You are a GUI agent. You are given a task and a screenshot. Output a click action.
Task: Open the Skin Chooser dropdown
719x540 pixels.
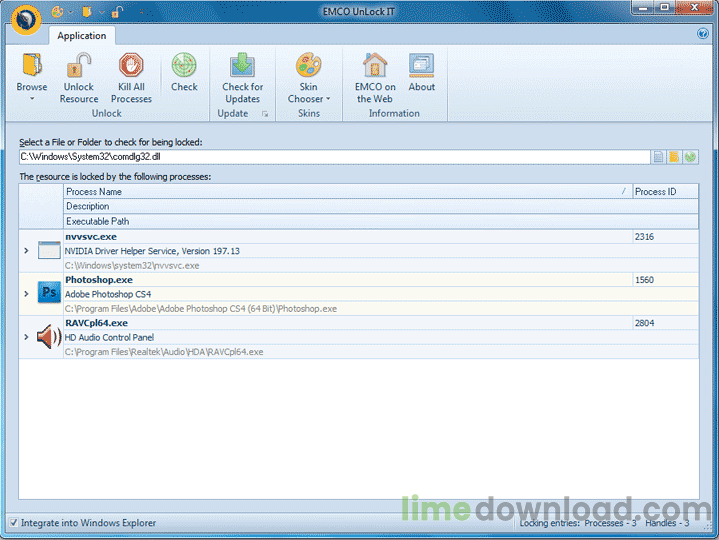pos(309,99)
